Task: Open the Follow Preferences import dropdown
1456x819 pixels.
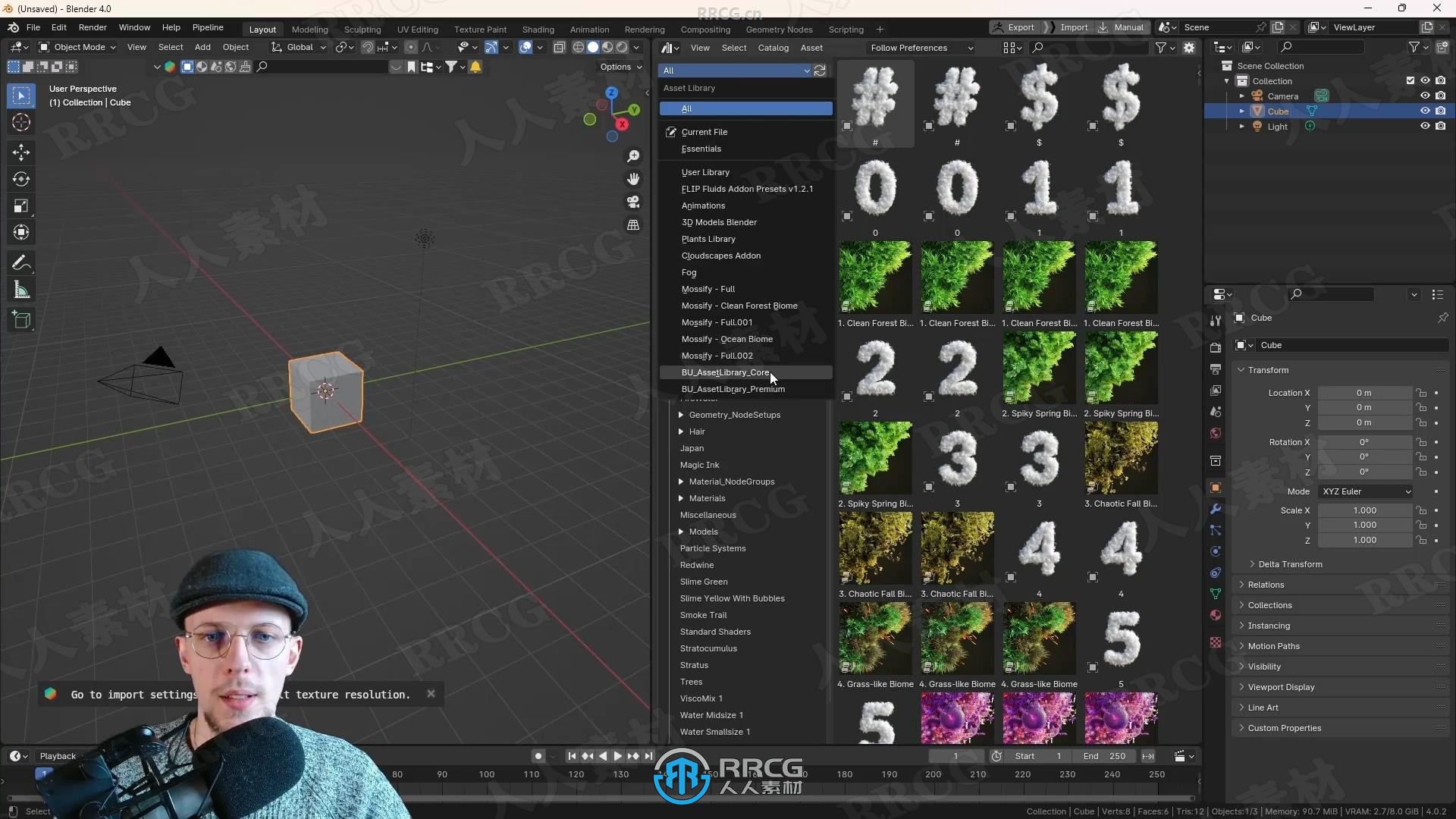Action: tap(921, 48)
